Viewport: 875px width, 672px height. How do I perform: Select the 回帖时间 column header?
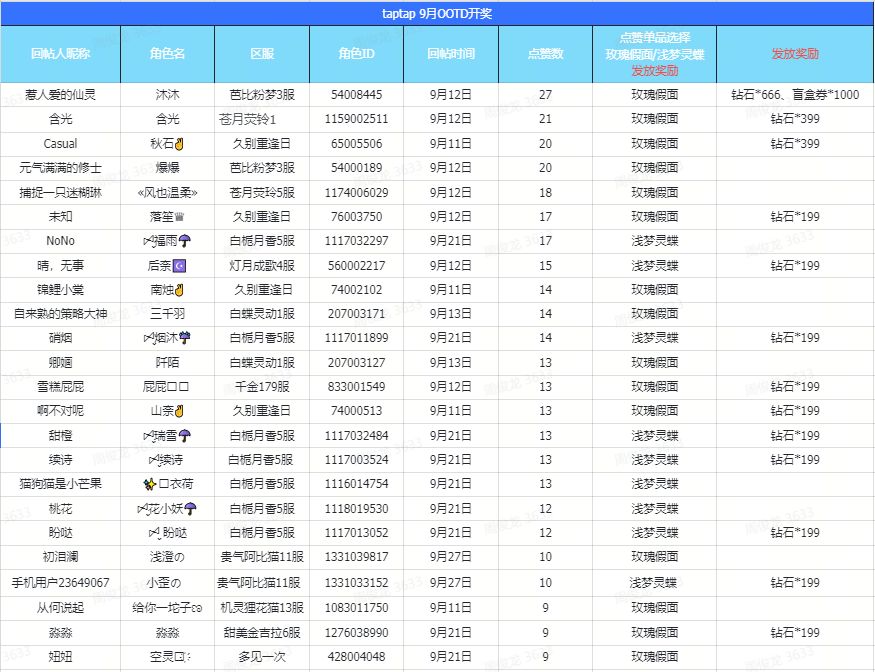(451, 54)
